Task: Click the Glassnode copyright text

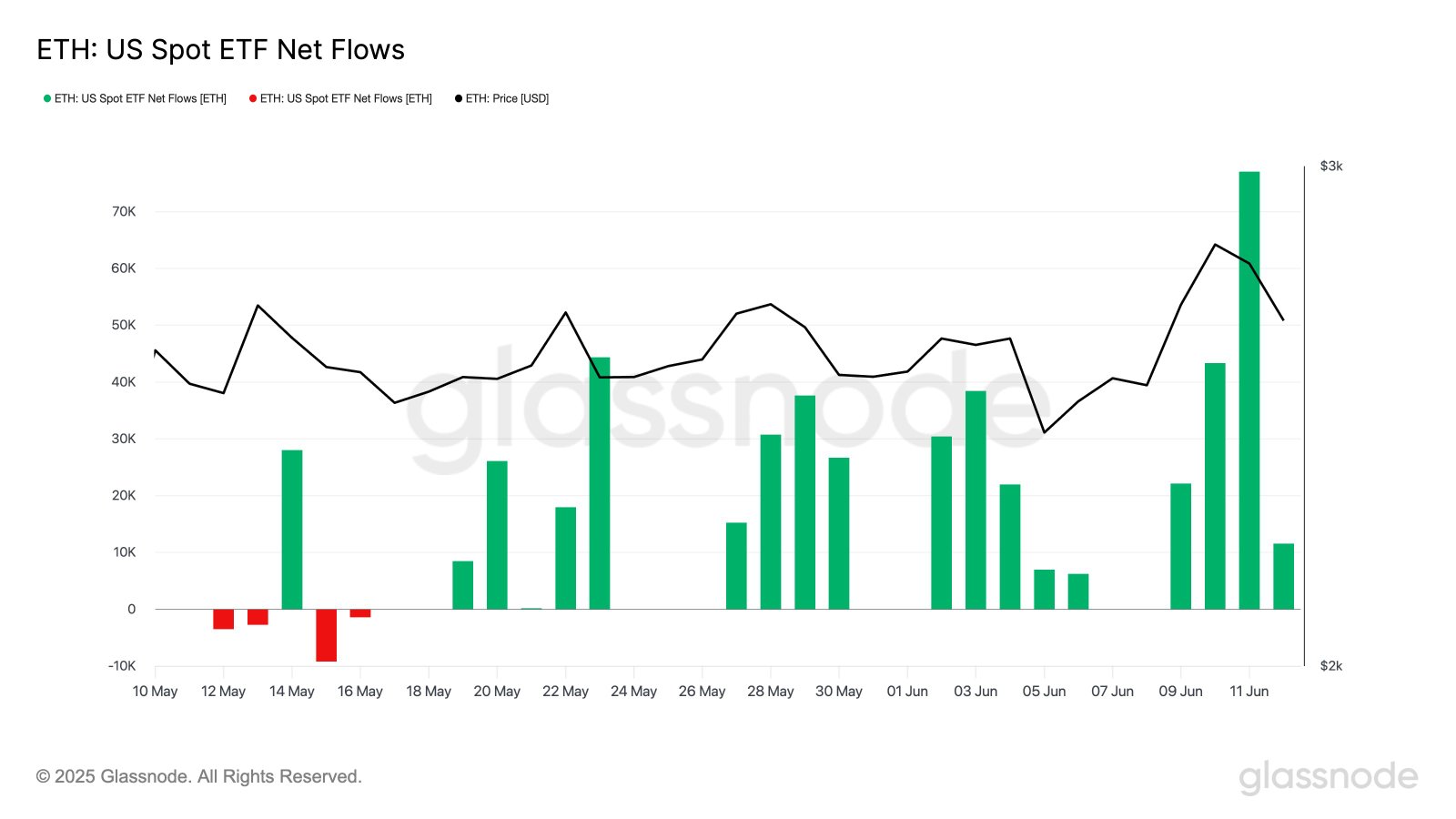Action: coord(199,776)
